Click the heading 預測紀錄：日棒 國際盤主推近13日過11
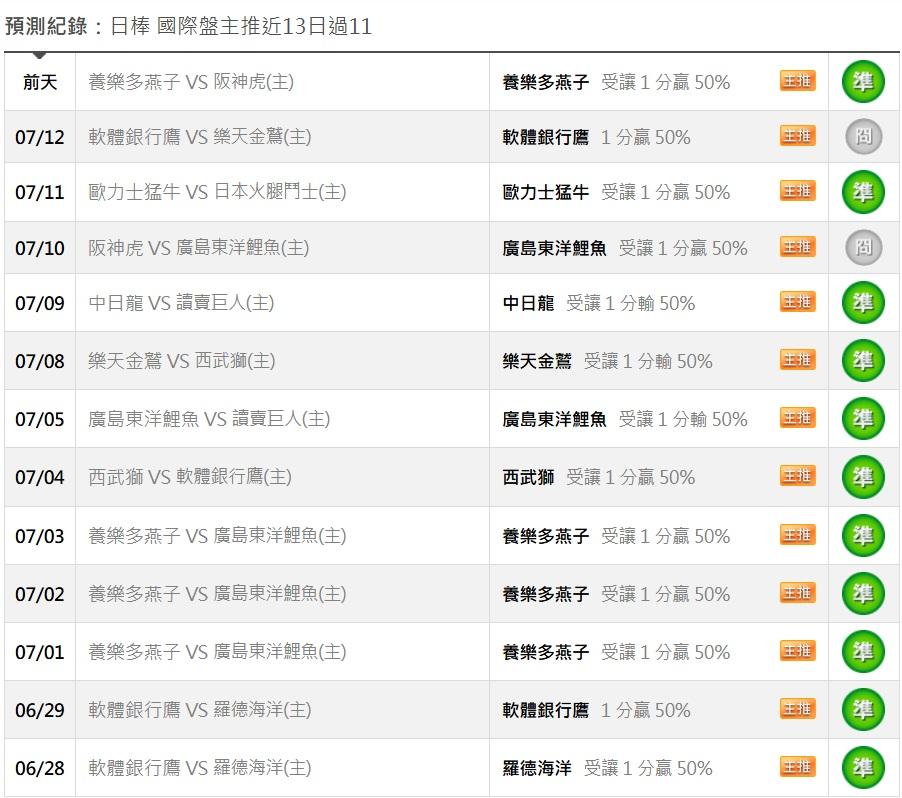The height and width of the screenshot is (798, 902). coord(189,26)
